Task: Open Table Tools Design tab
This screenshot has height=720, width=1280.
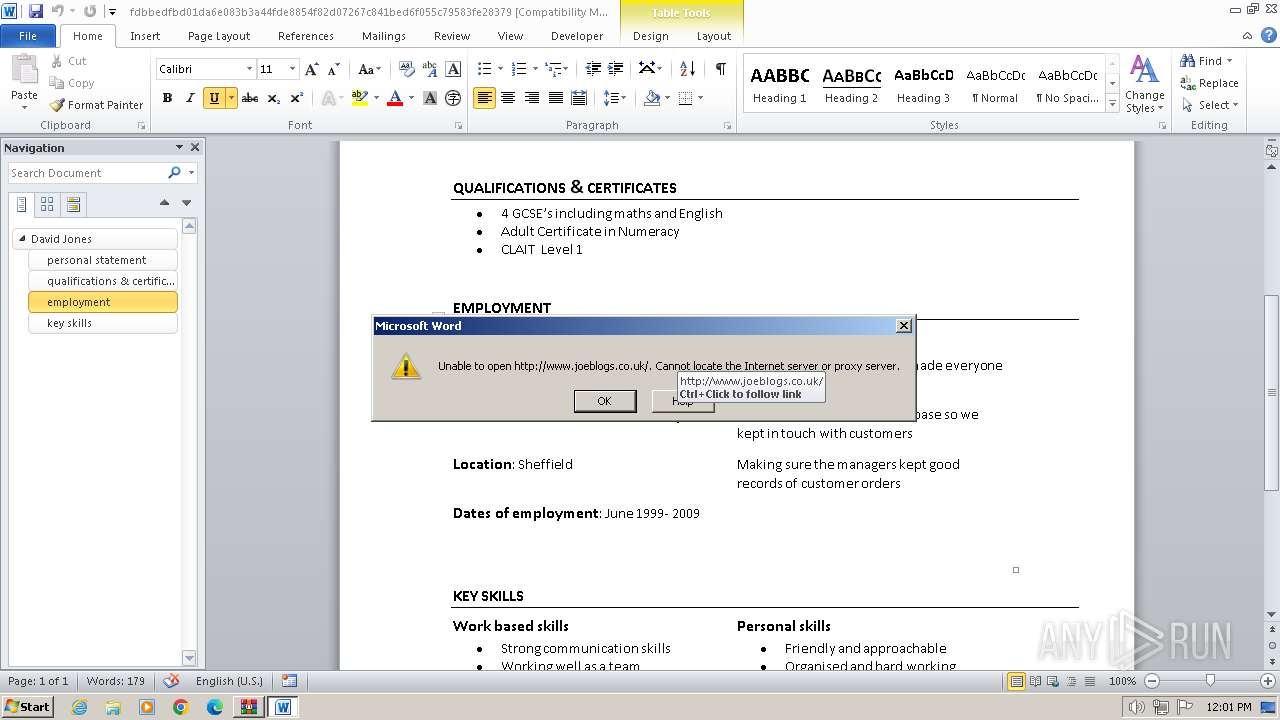Action: [651, 36]
